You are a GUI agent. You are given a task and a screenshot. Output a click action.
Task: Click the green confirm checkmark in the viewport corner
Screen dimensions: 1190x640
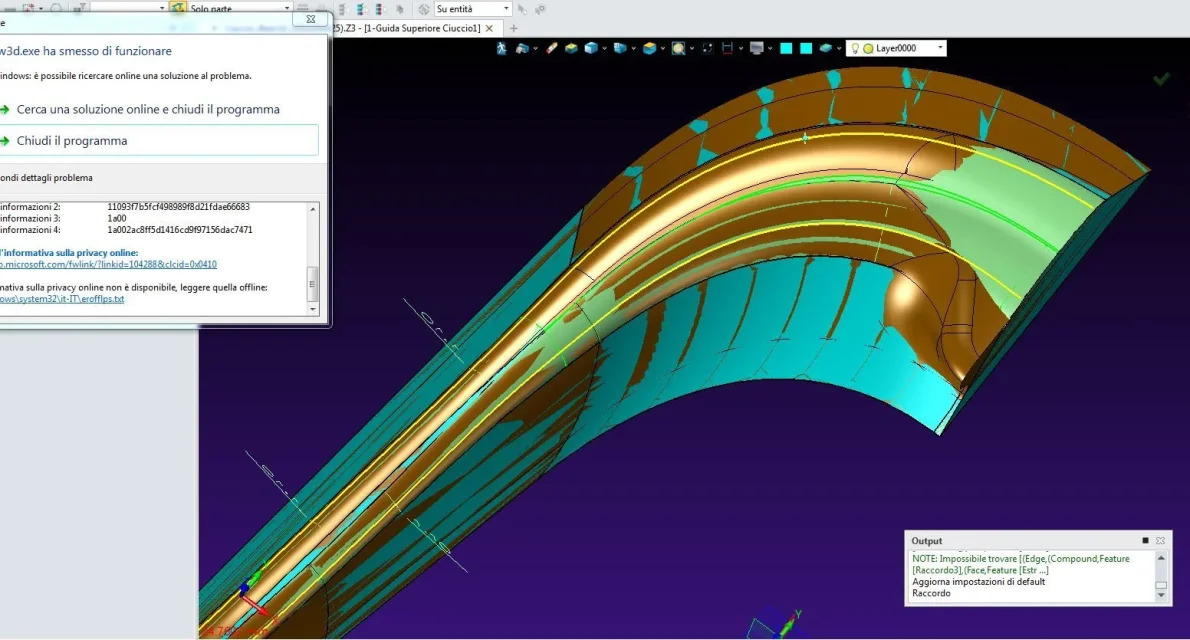(1160, 79)
